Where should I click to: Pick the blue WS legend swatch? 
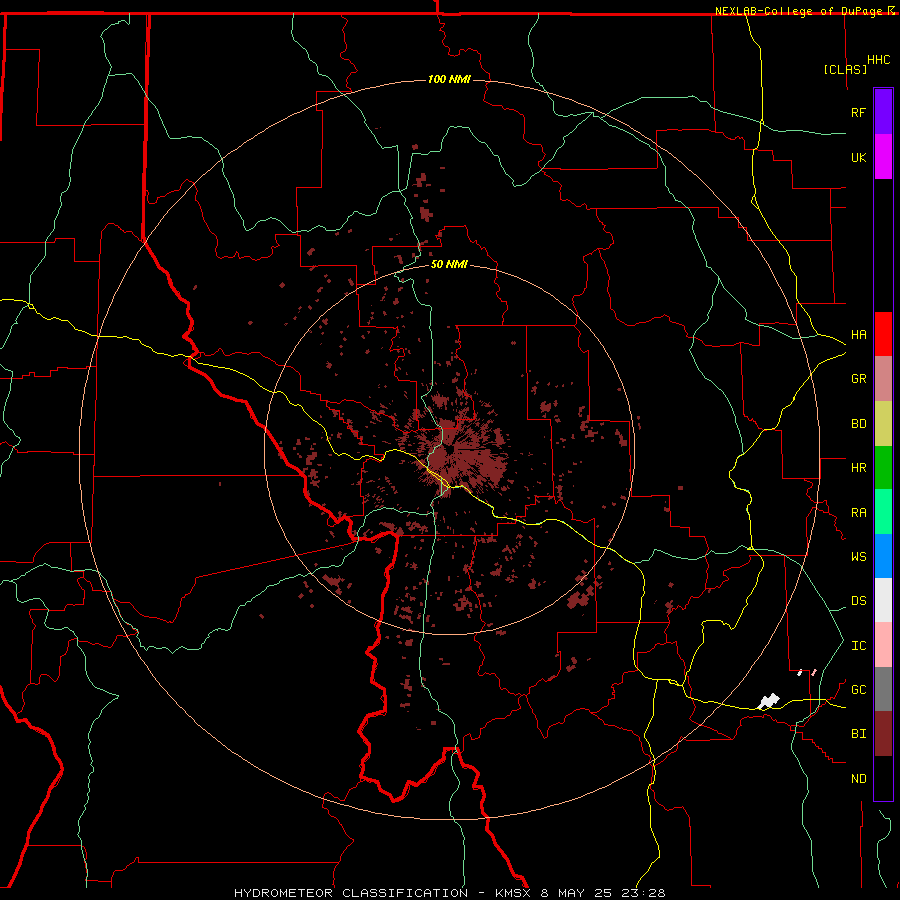(x=883, y=556)
